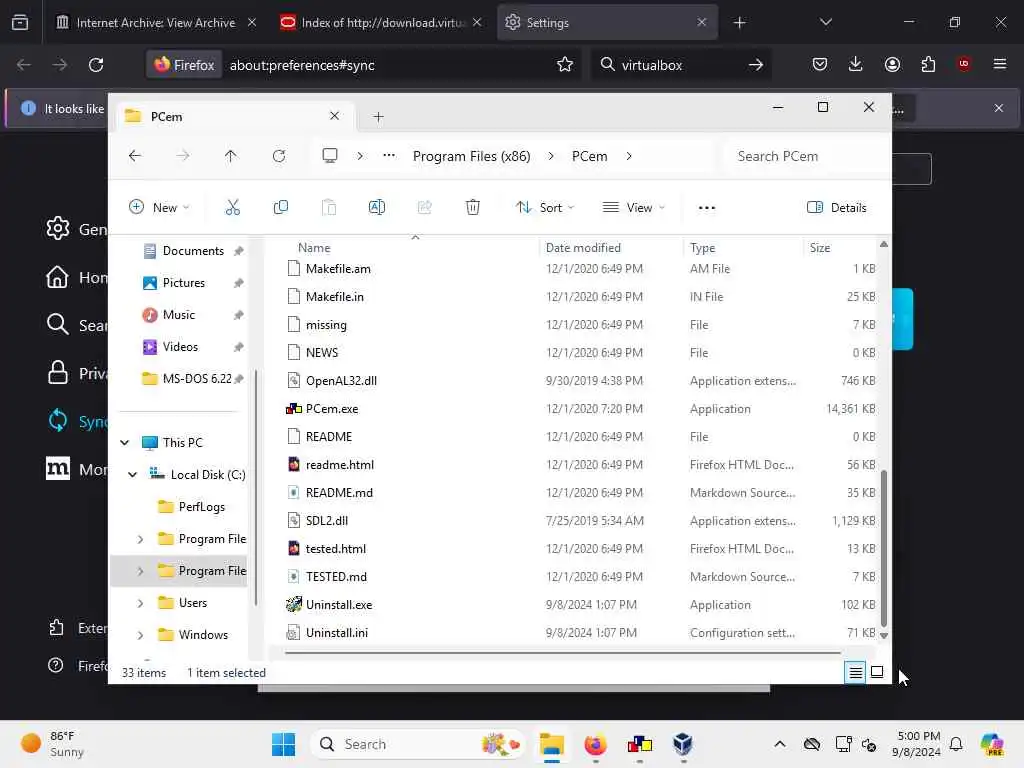1024x768 pixels.
Task: Reload the Firefox page
Action: [x=96, y=65]
